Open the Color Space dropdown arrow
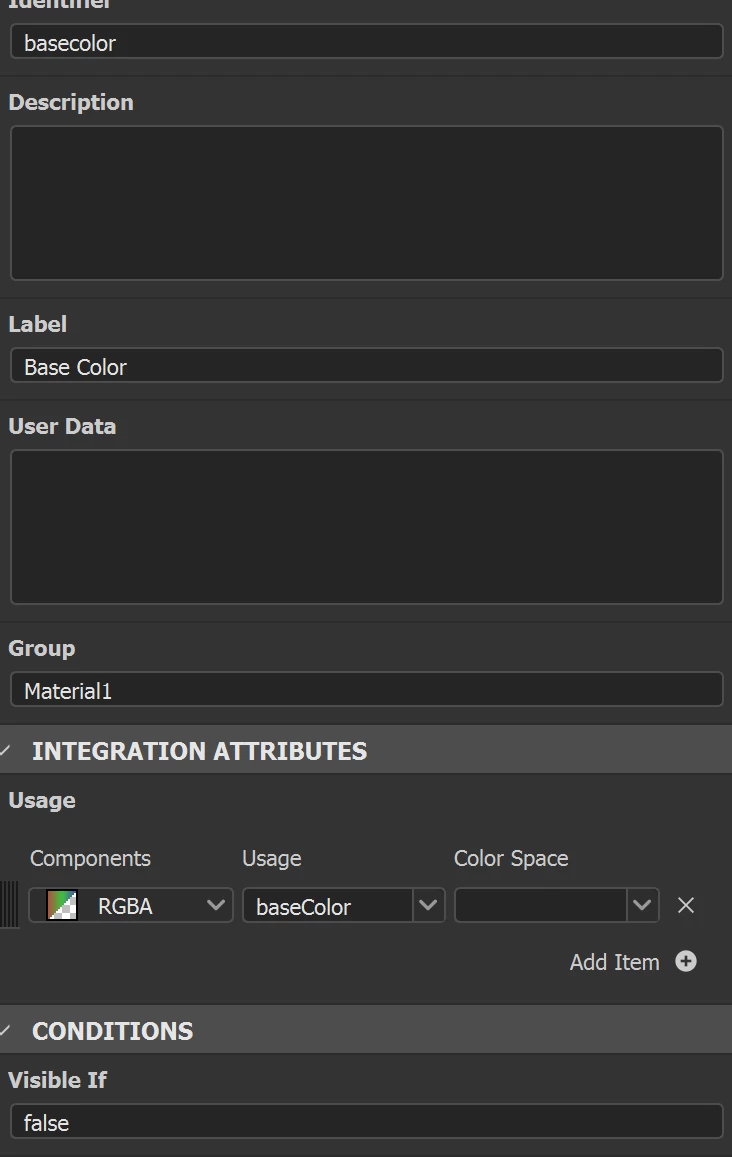This screenshot has width=732, height=1157. 642,906
